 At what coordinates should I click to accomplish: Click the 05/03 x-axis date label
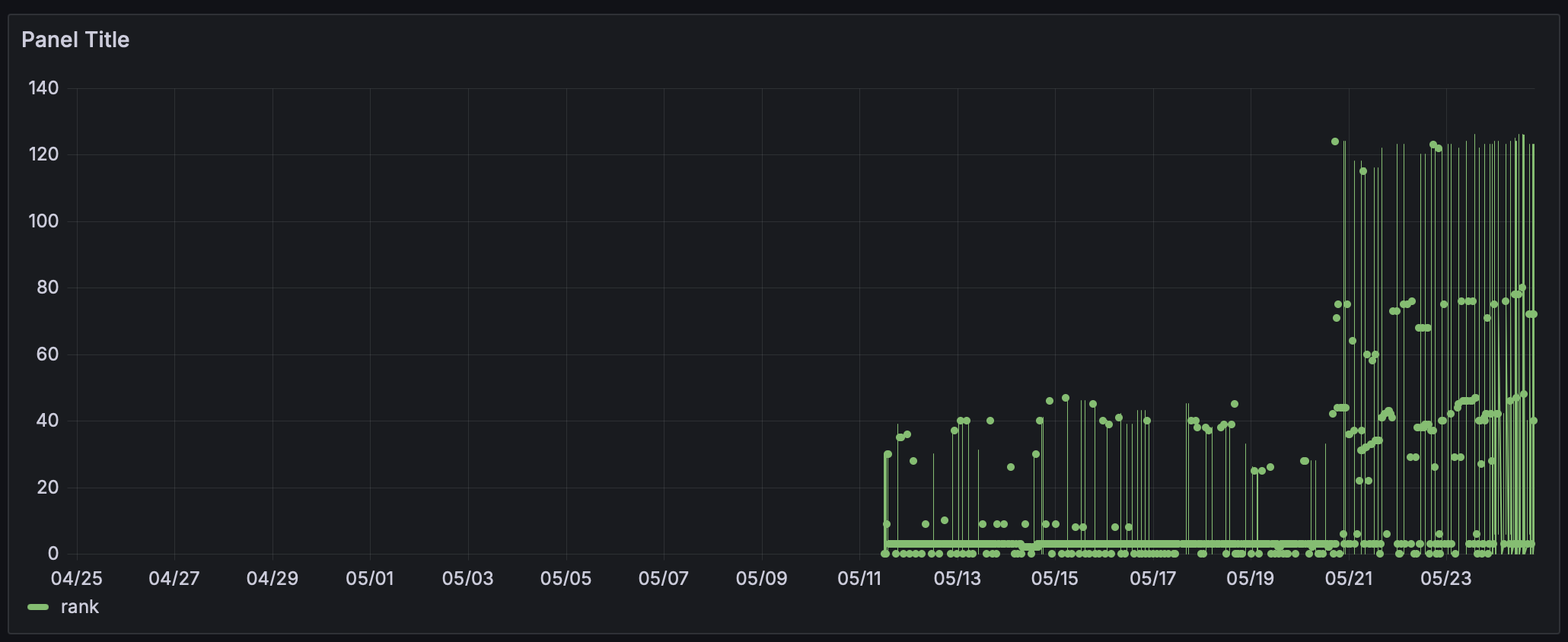[x=467, y=579]
